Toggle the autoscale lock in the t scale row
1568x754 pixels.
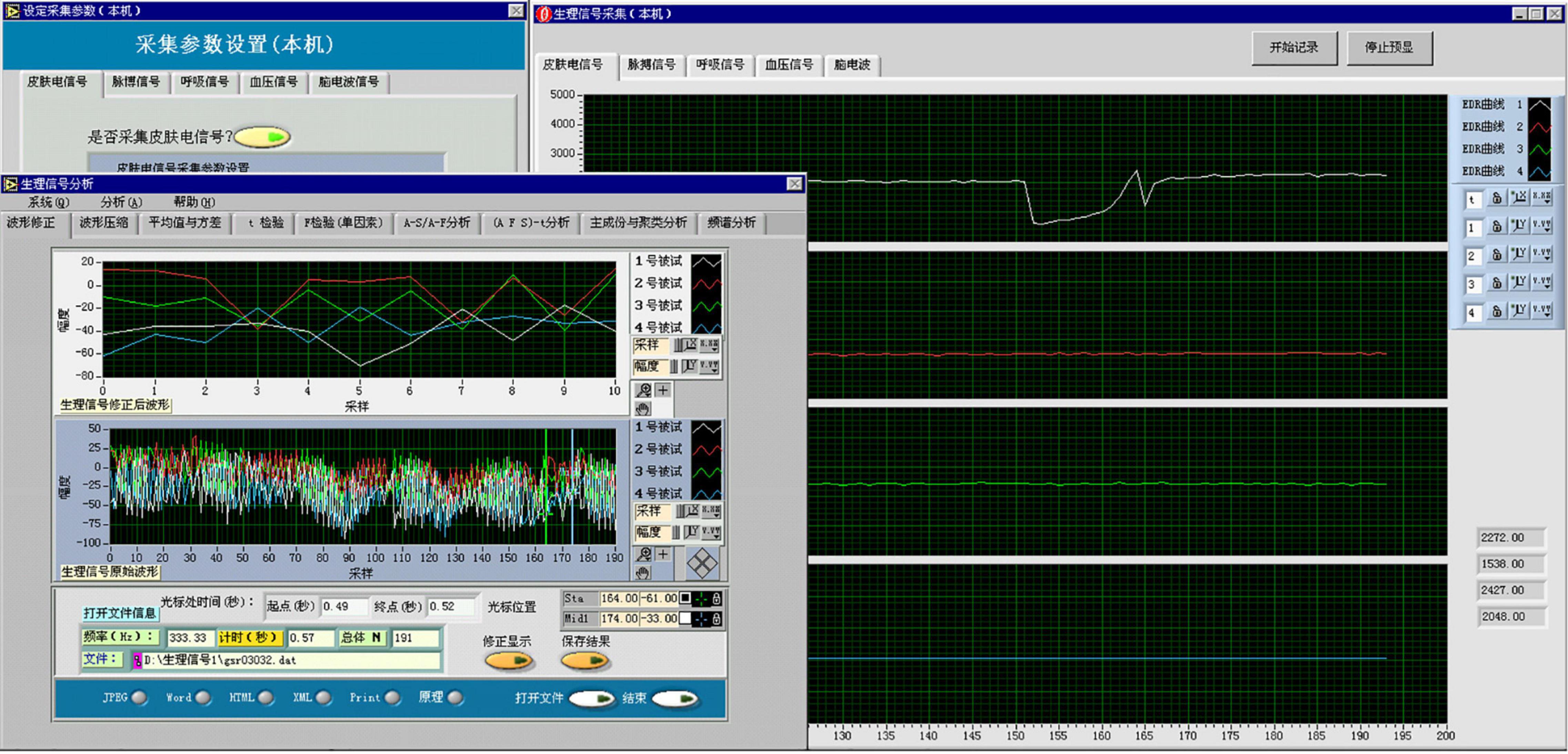pyautogui.click(x=1497, y=197)
